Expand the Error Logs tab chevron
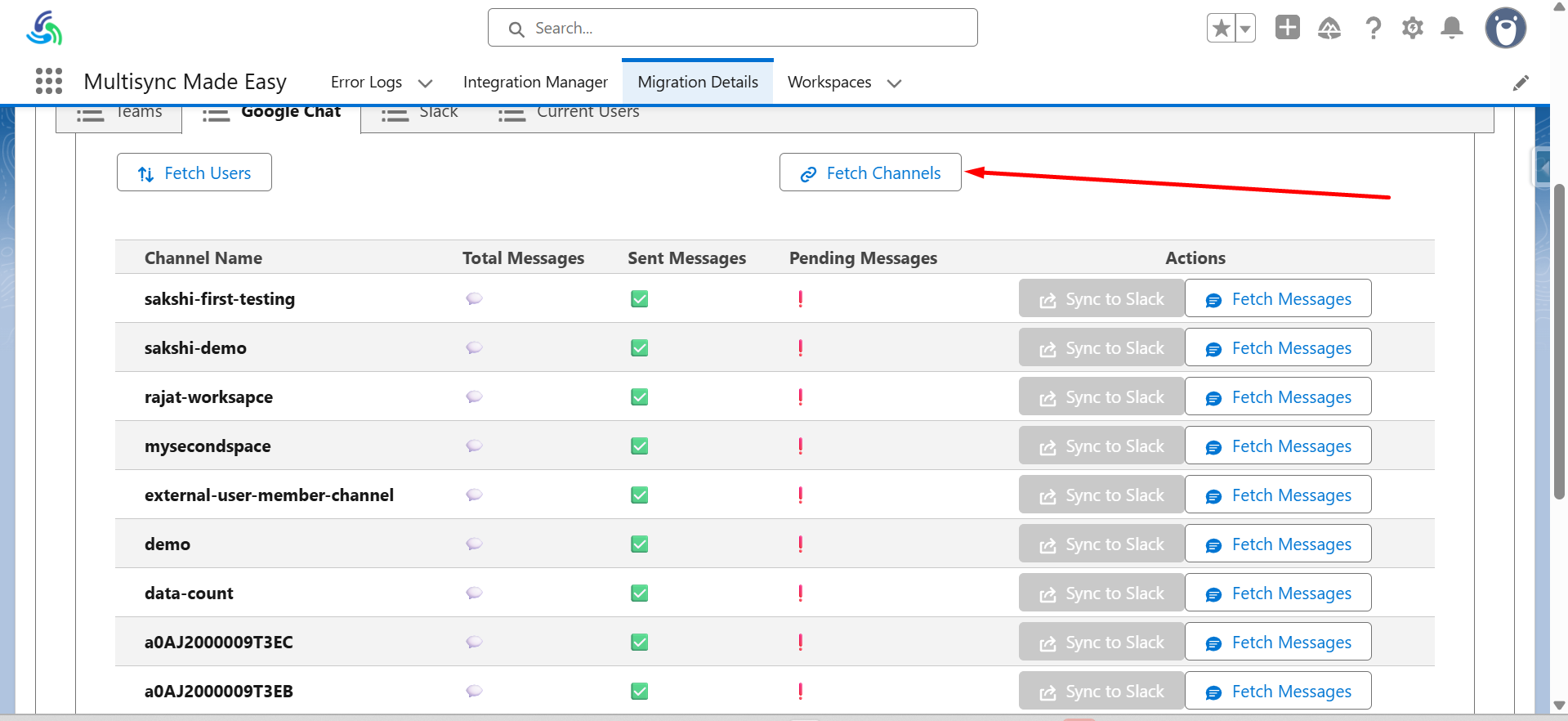1568x721 pixels. pos(425,83)
